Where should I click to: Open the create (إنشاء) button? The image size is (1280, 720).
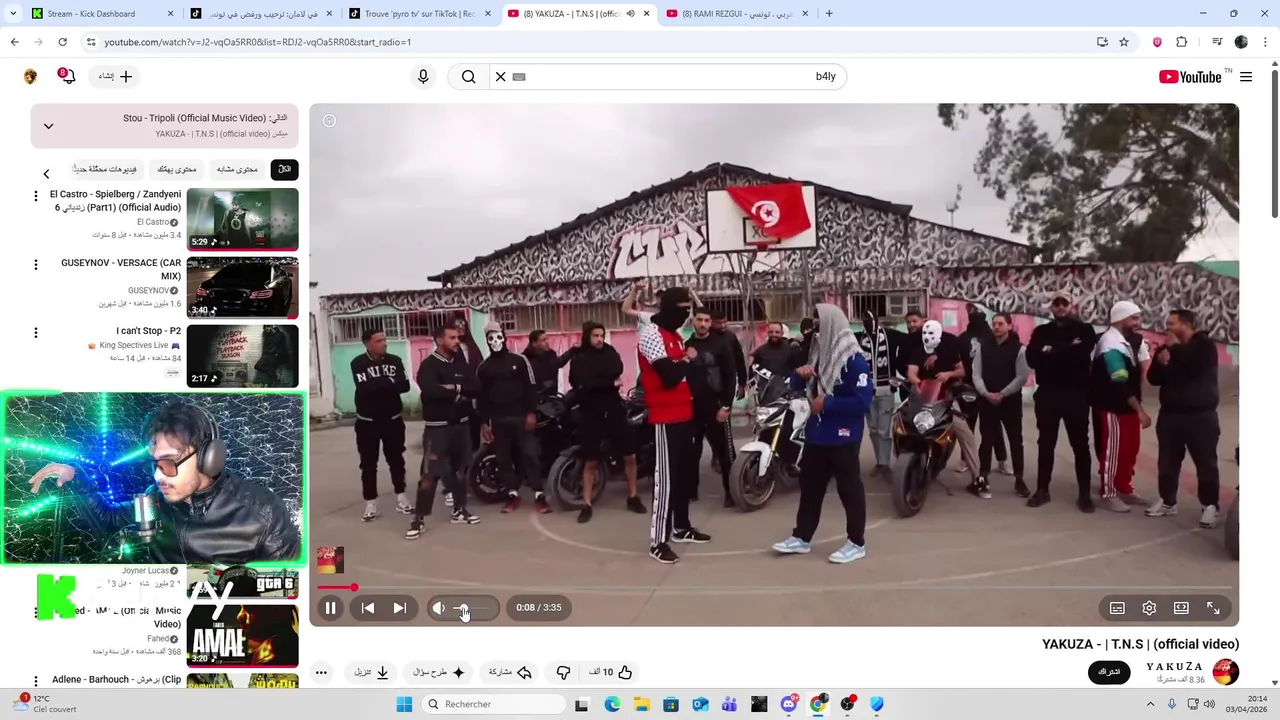pos(116,76)
